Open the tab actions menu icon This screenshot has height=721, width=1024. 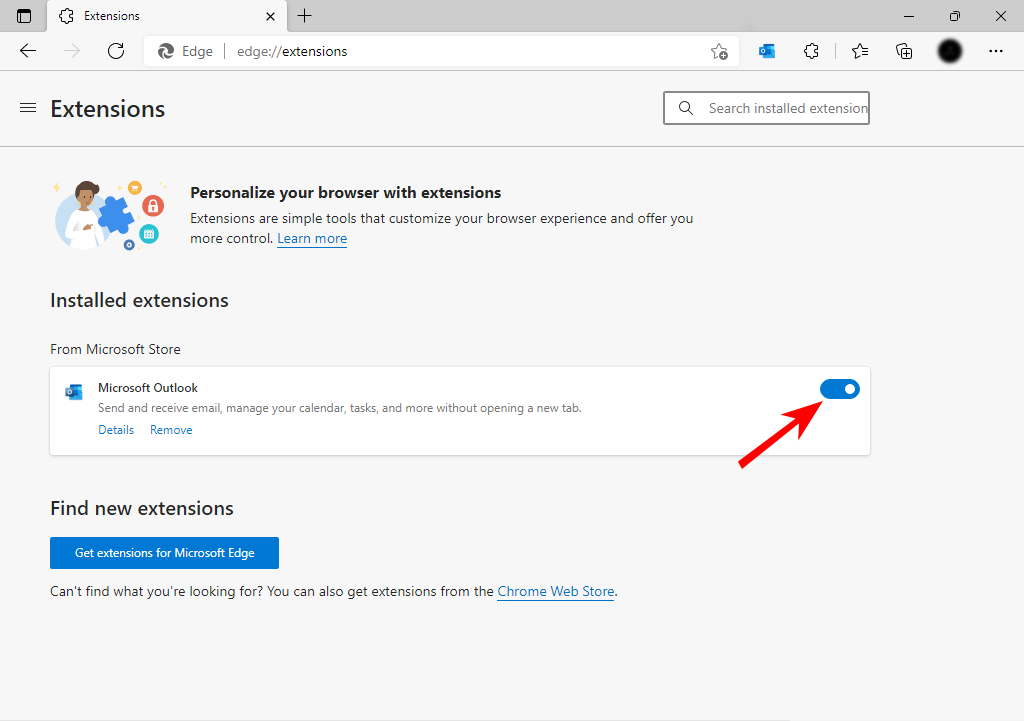pos(24,16)
